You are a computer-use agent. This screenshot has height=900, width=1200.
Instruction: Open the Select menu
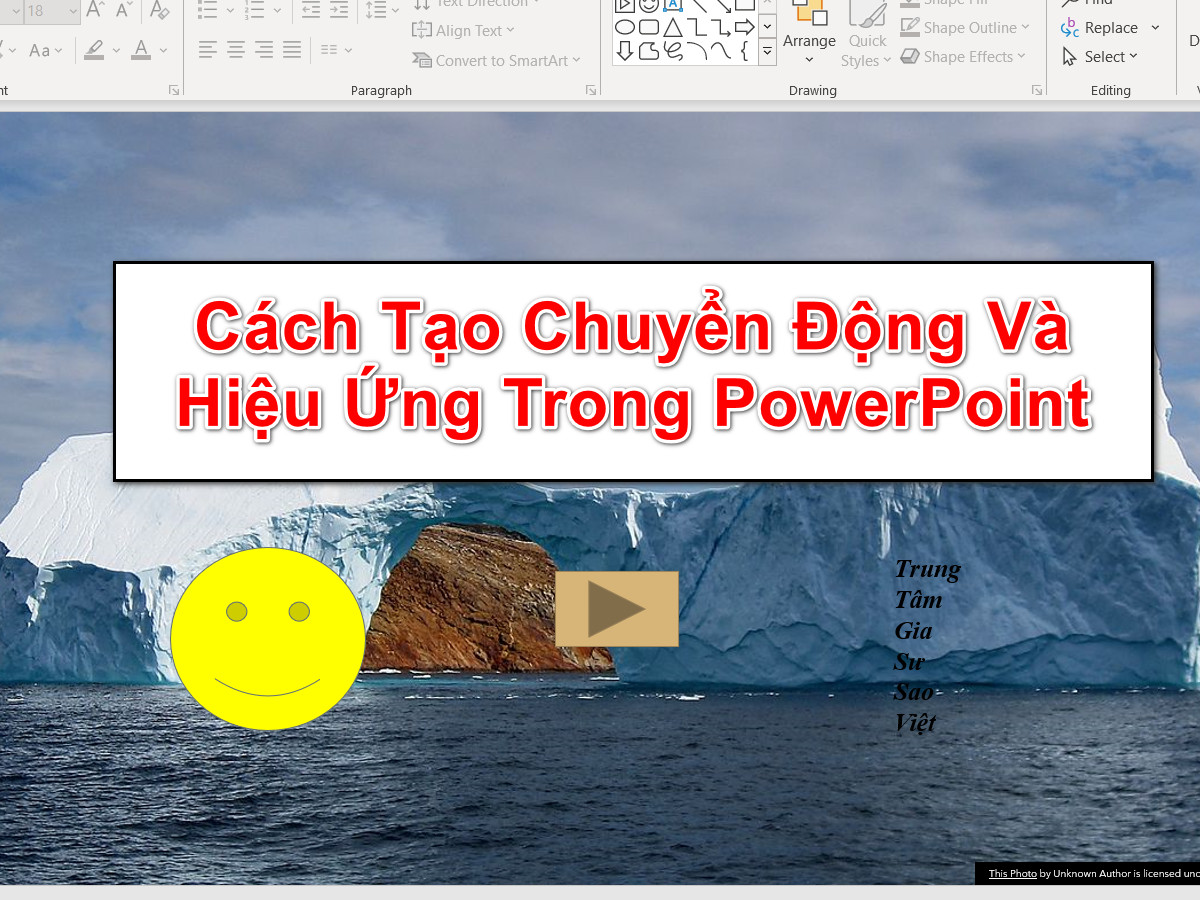[x=1100, y=57]
